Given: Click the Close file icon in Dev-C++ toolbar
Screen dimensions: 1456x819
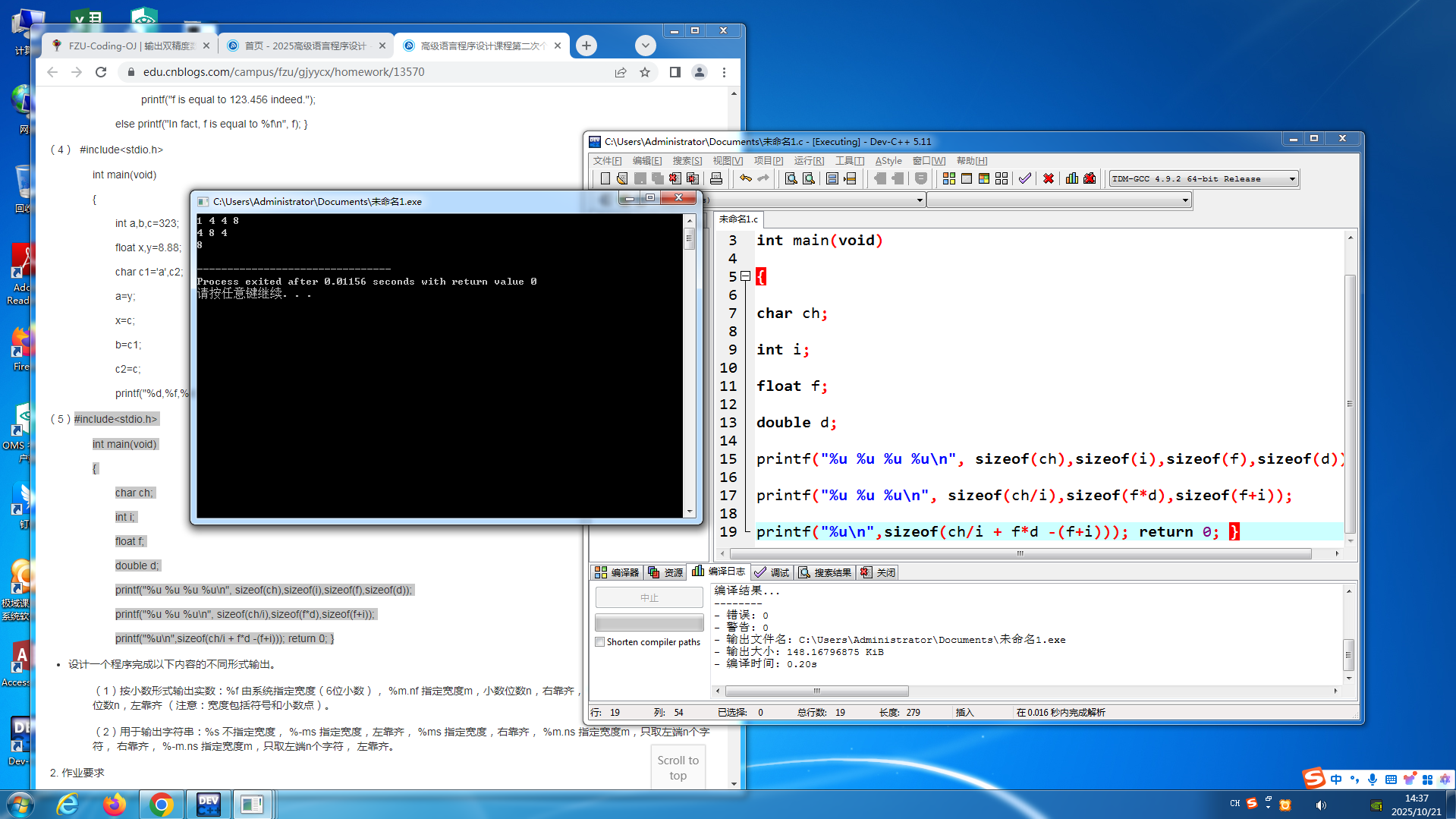Looking at the screenshot, I should [x=675, y=178].
